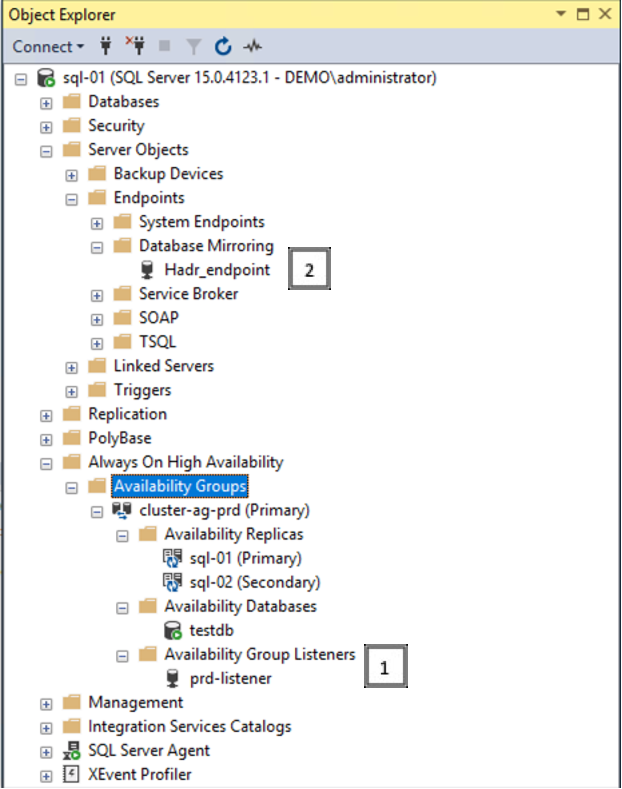Collapse the Availability Replicas folder
This screenshot has width=622, height=789.
pyautogui.click(x=122, y=534)
